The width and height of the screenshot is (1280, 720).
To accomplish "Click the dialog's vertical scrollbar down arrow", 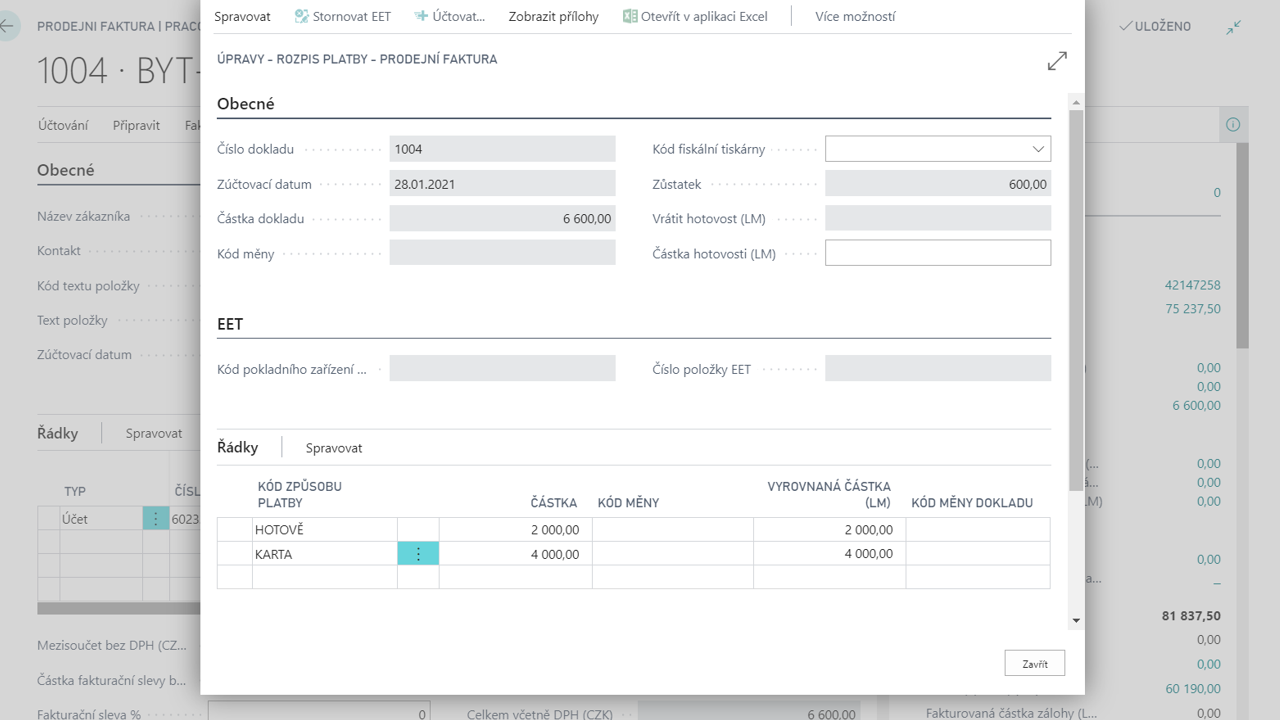I will tap(1076, 621).
